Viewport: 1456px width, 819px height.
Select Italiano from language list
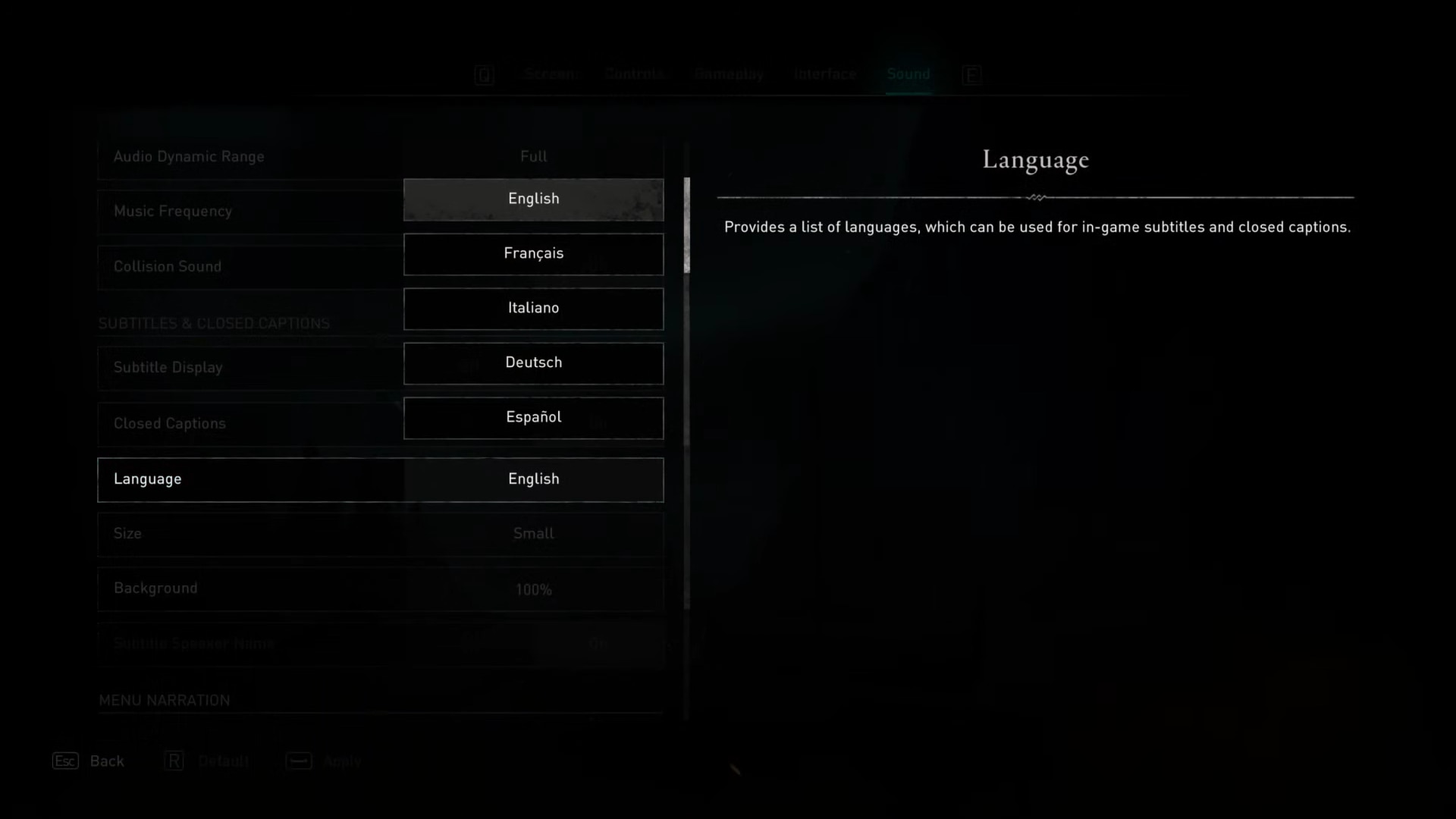[533, 307]
